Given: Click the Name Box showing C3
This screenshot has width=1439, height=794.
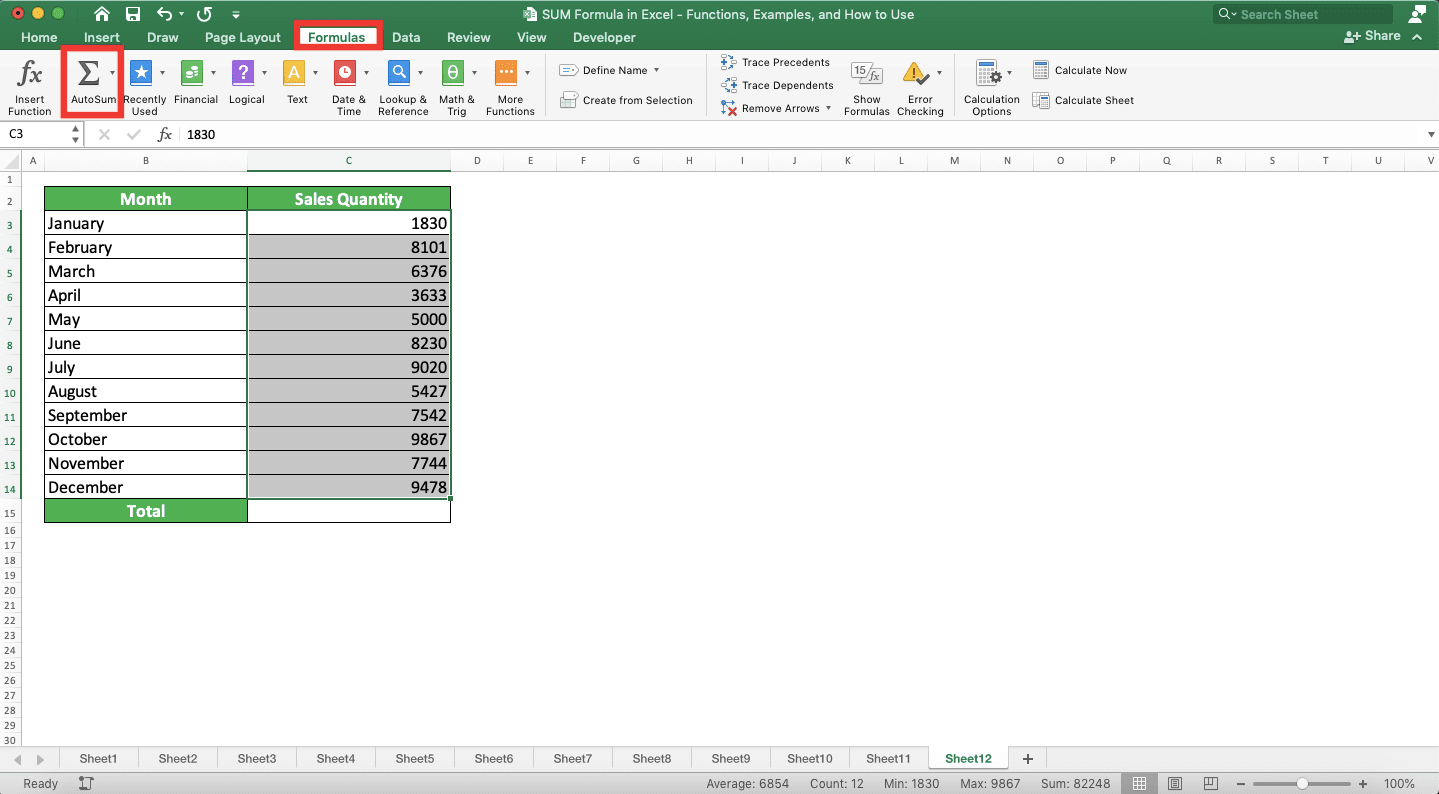Looking at the screenshot, I should [36, 134].
